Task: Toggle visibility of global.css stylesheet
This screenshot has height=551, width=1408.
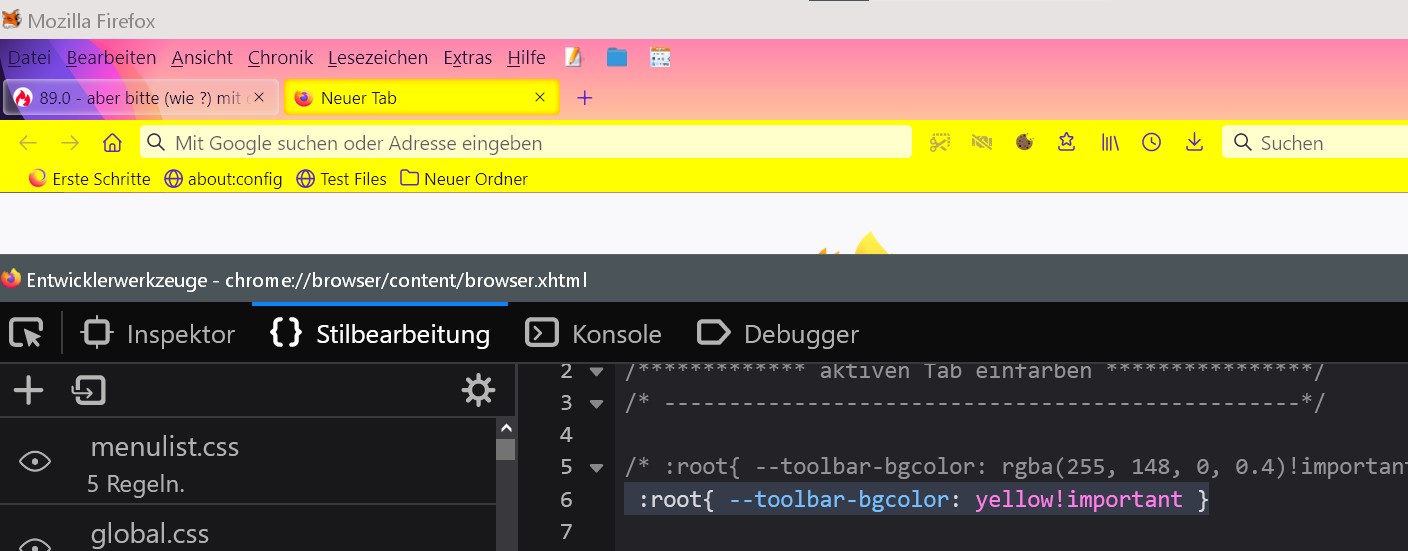Action: 35,544
